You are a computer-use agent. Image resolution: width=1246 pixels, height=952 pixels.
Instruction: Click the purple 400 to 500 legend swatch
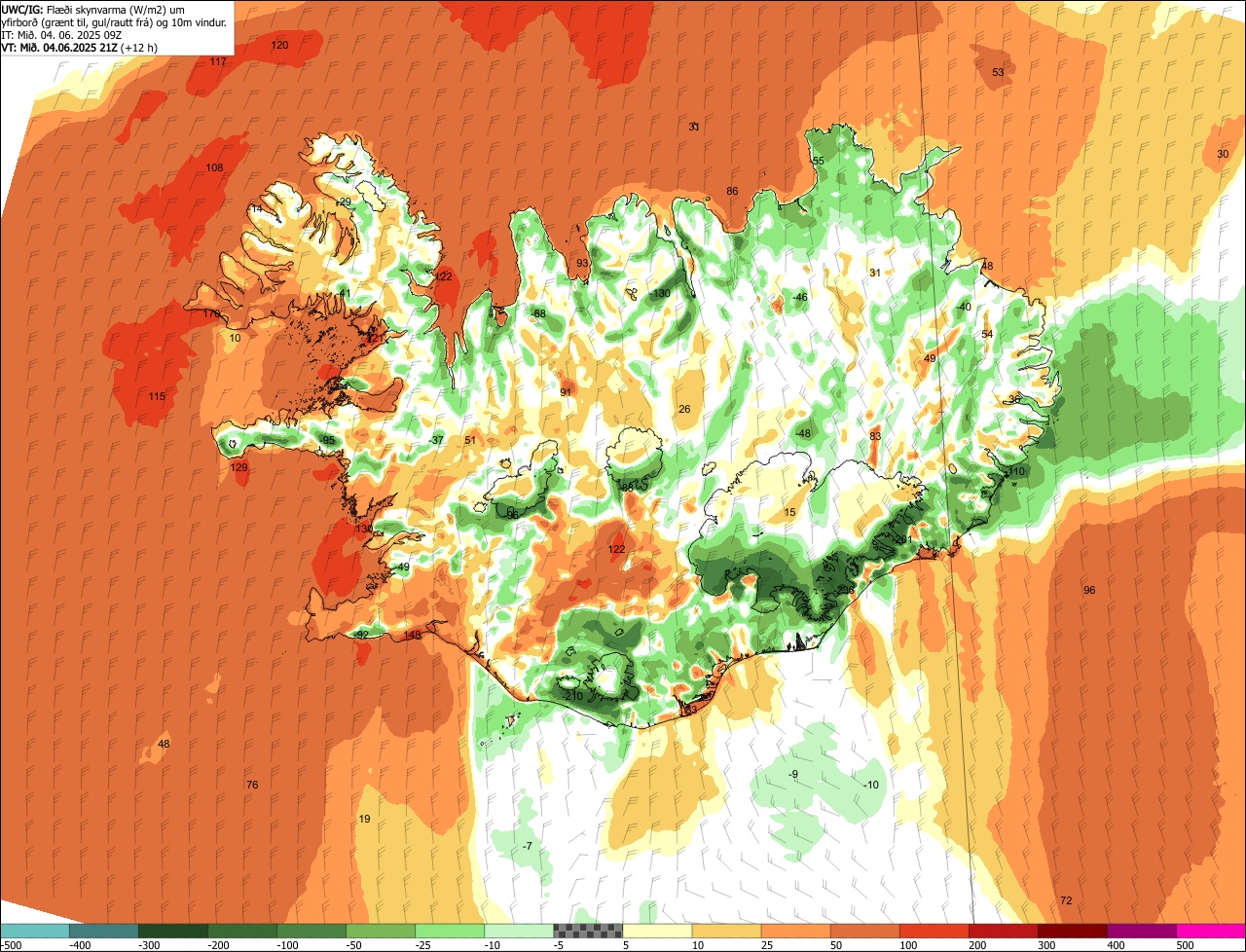point(1141,931)
